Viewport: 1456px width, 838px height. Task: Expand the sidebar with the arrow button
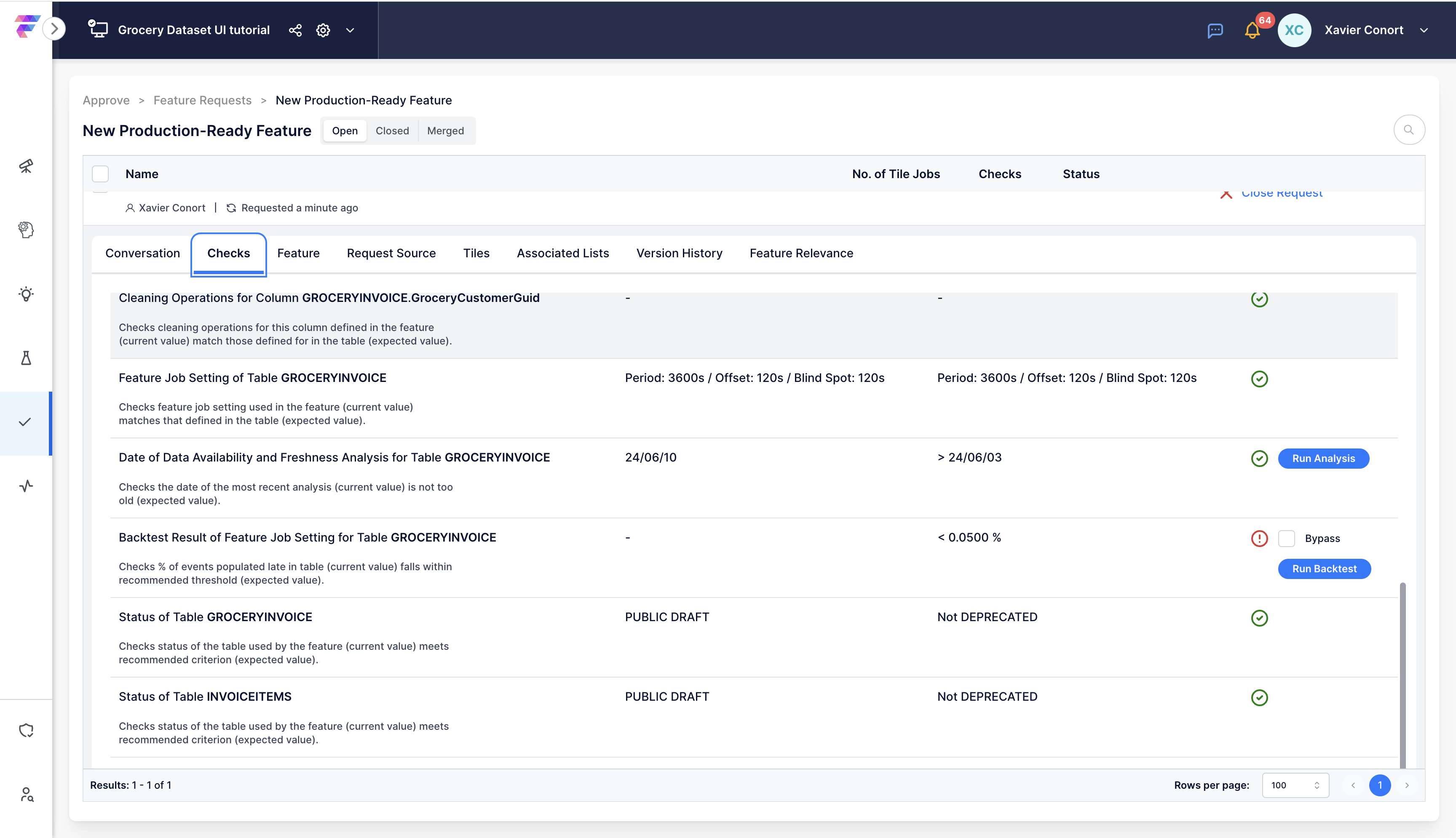[55, 28]
